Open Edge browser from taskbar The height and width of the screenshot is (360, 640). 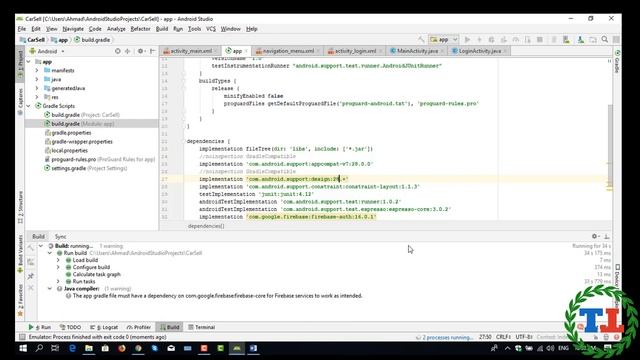tap(72, 348)
